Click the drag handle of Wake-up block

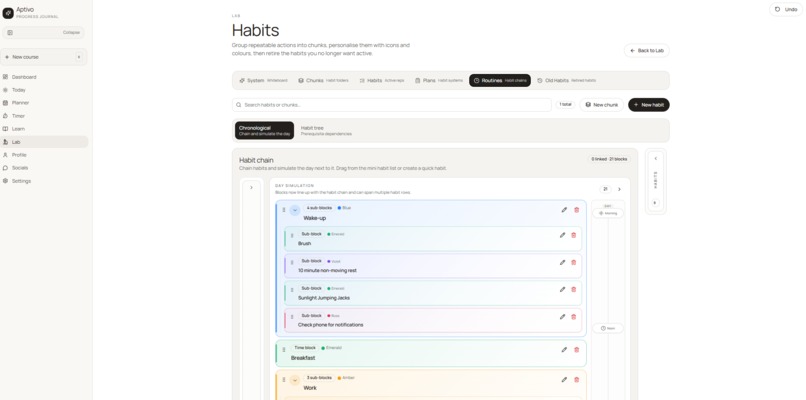point(284,210)
